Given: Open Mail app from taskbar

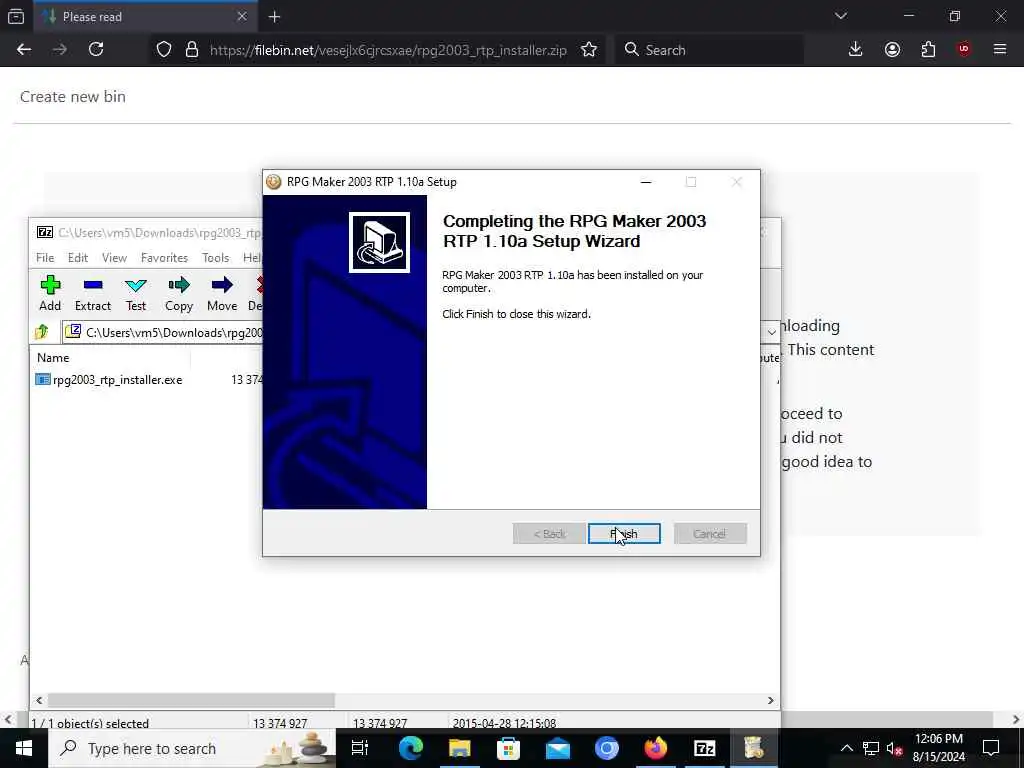Looking at the screenshot, I should pyautogui.click(x=558, y=748).
